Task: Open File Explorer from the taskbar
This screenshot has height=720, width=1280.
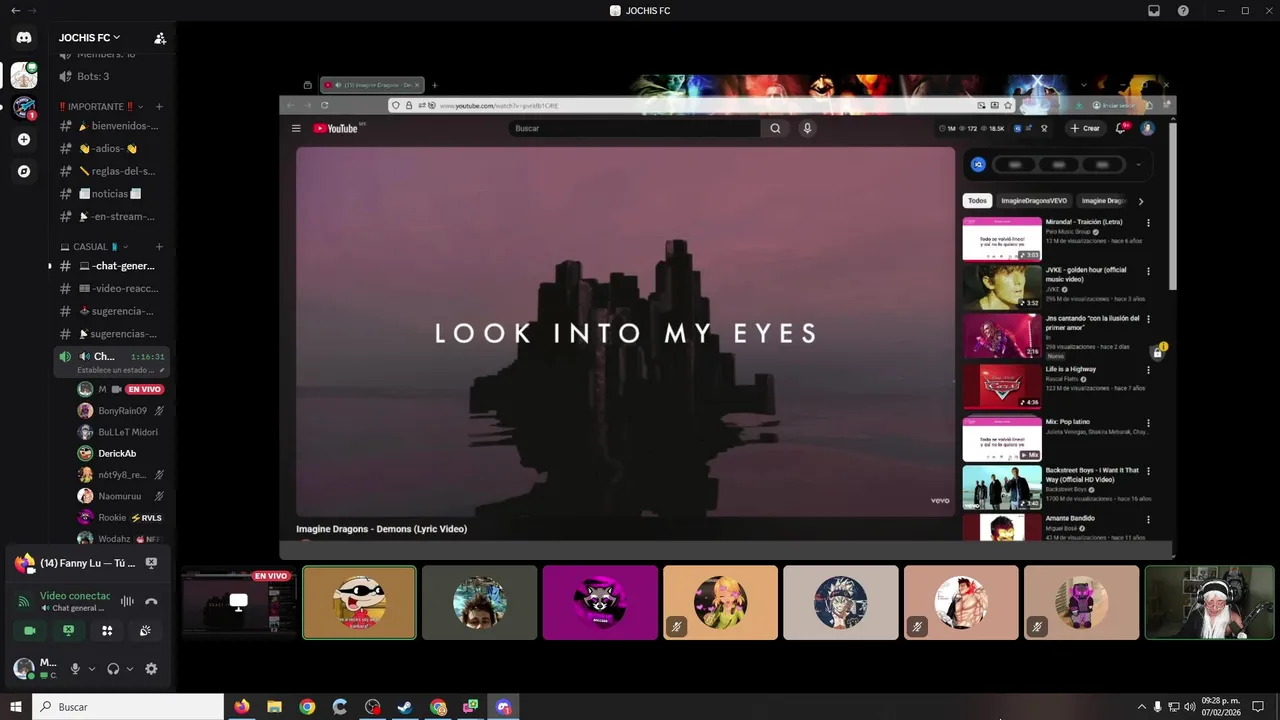Action: click(x=274, y=707)
